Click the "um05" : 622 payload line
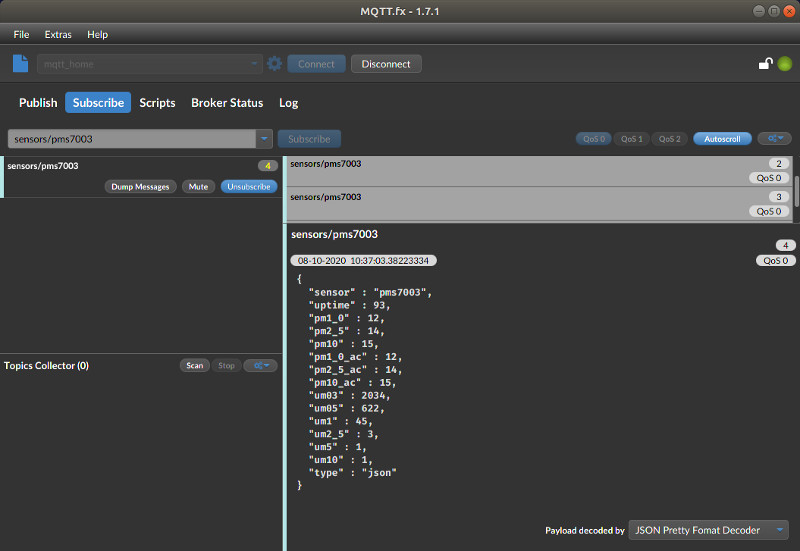Screen dimensions: 800x551 point(346,408)
